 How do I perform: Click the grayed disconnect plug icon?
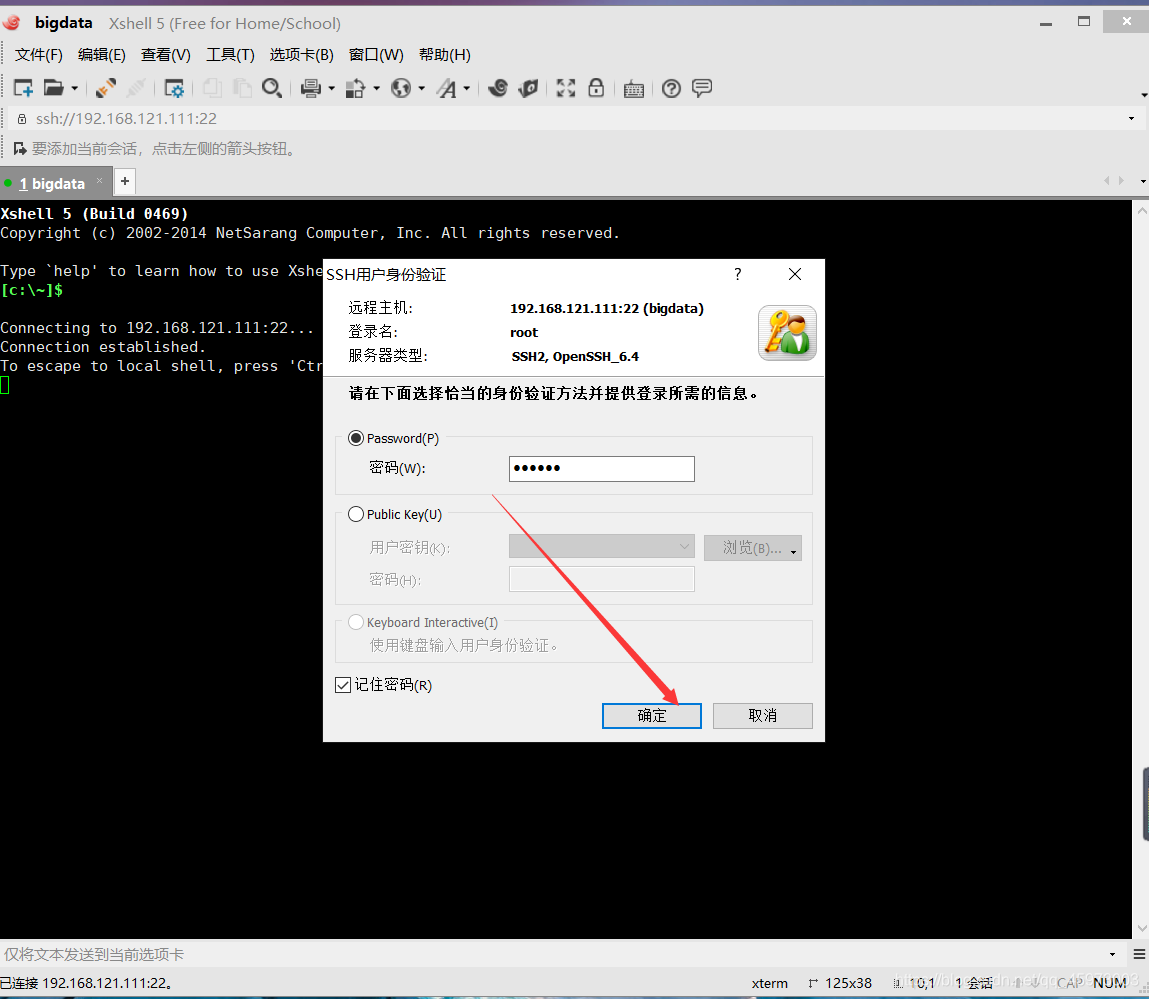136,89
